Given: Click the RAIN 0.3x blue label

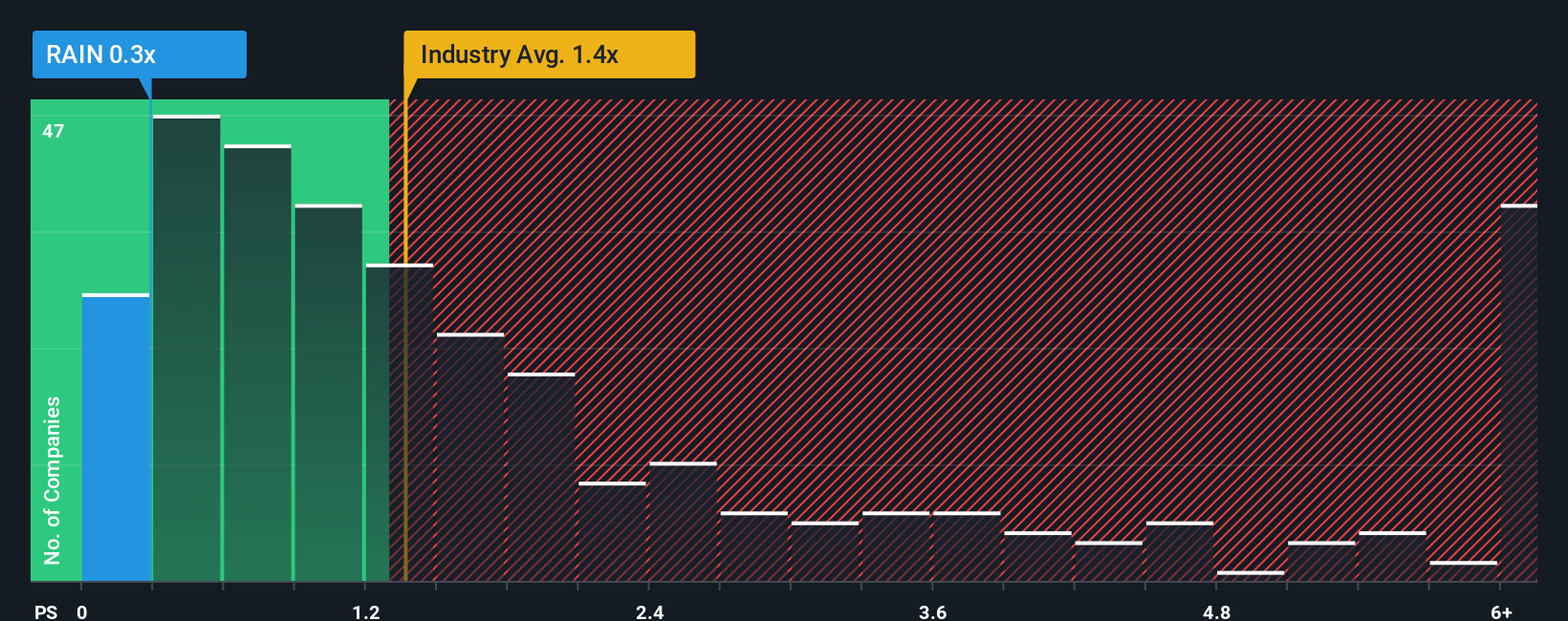Looking at the screenshot, I should coord(140,54).
